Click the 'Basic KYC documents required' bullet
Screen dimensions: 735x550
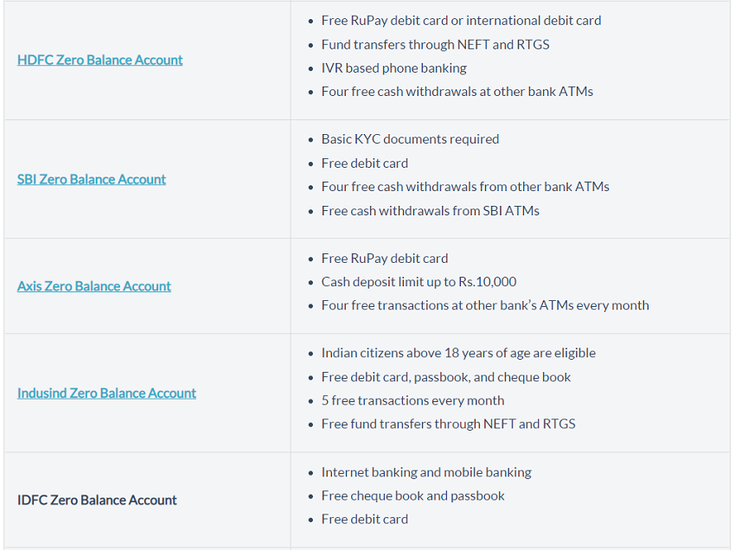point(410,139)
